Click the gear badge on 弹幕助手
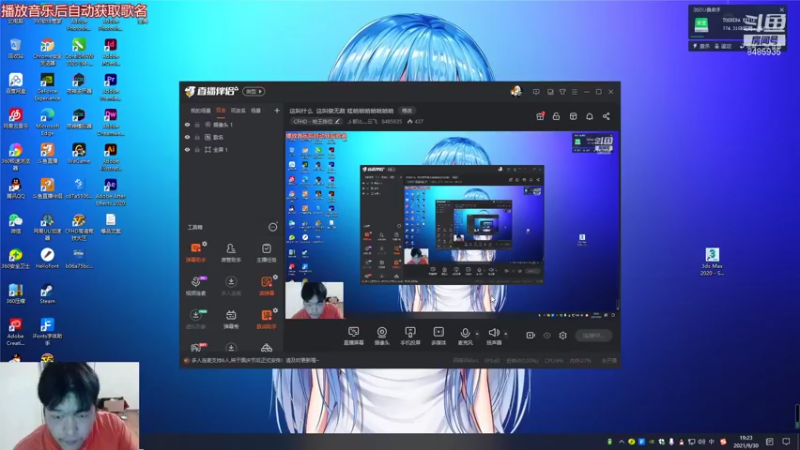This screenshot has height=450, width=800. [x=205, y=244]
